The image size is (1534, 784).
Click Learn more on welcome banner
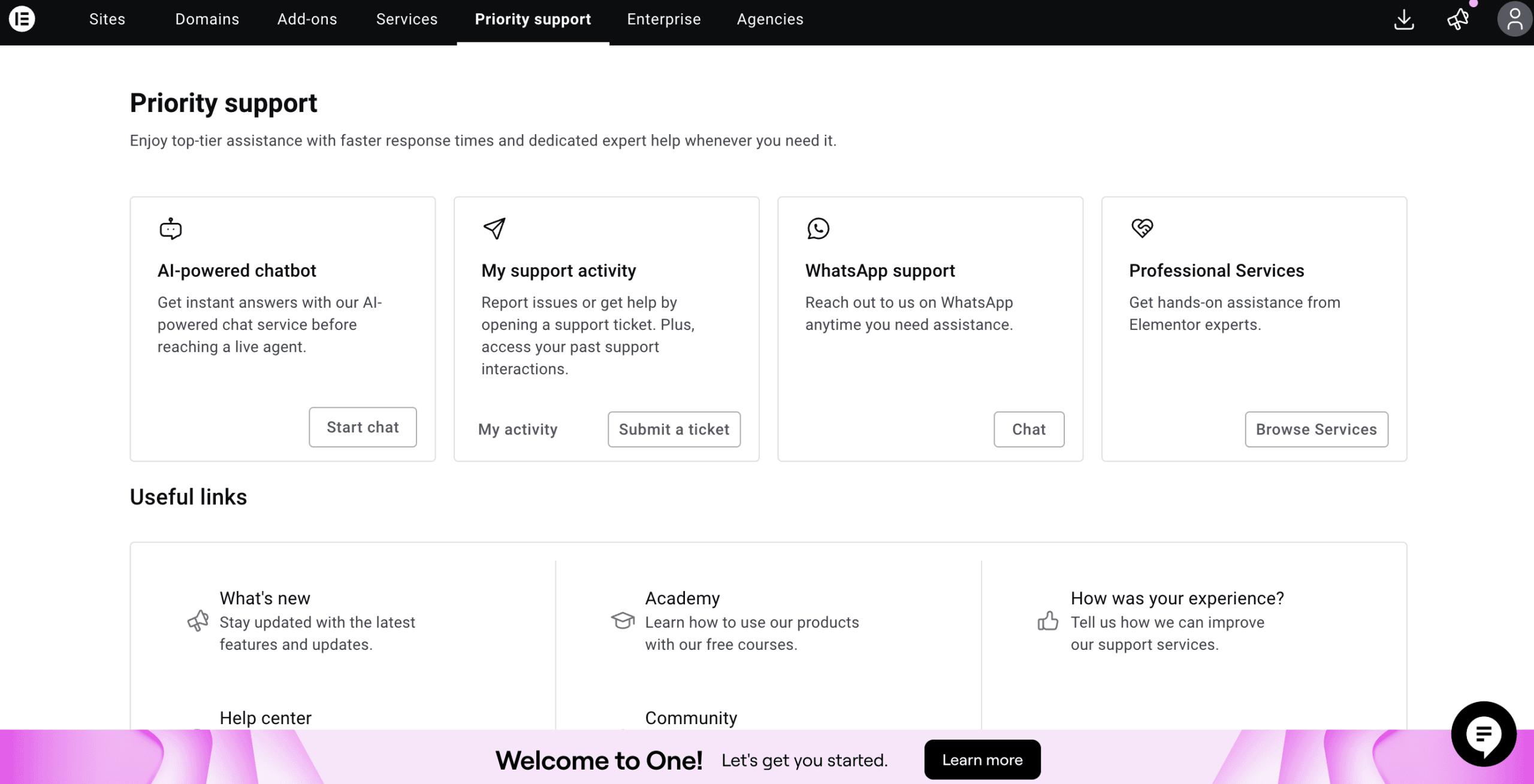tap(982, 759)
